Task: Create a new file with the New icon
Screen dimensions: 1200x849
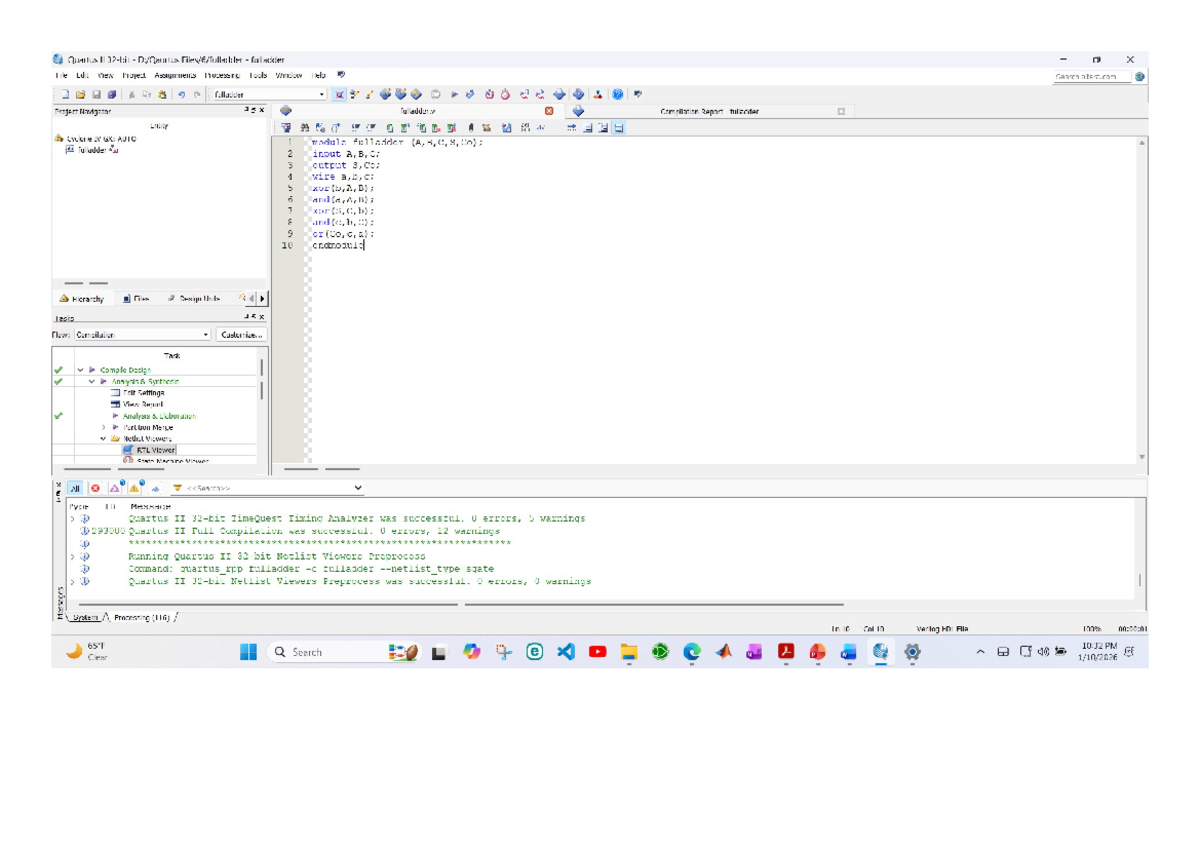Action: 64,94
